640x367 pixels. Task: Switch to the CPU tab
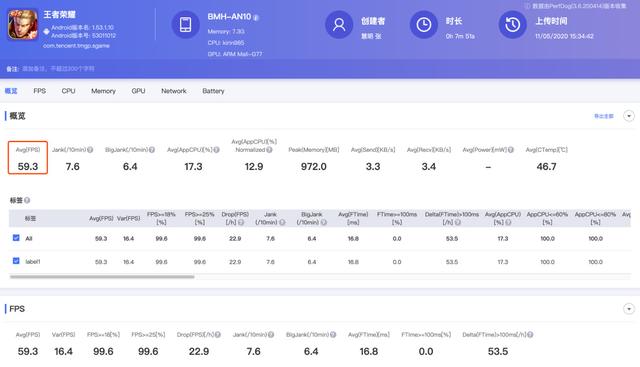[68, 91]
